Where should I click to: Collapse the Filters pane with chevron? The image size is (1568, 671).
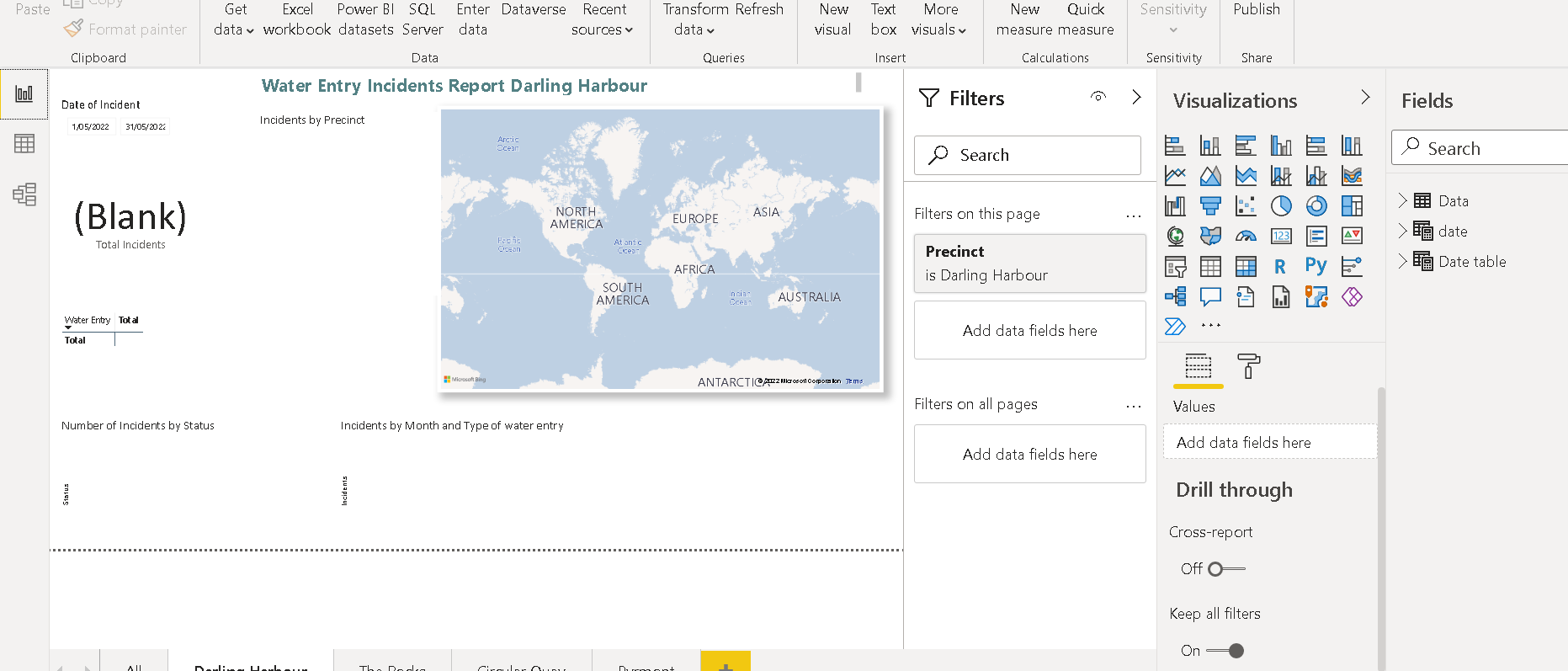pyautogui.click(x=1136, y=97)
